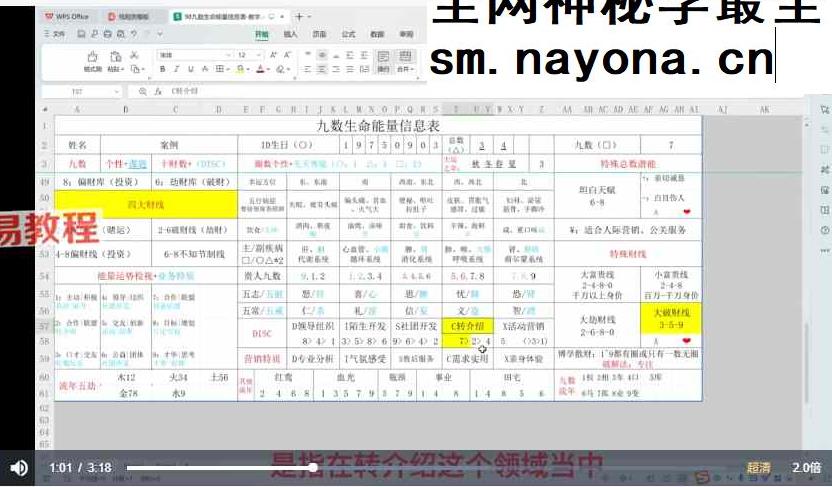This screenshot has width=832, height=487.
Task: Save the document from quick access
Action: (80, 34)
